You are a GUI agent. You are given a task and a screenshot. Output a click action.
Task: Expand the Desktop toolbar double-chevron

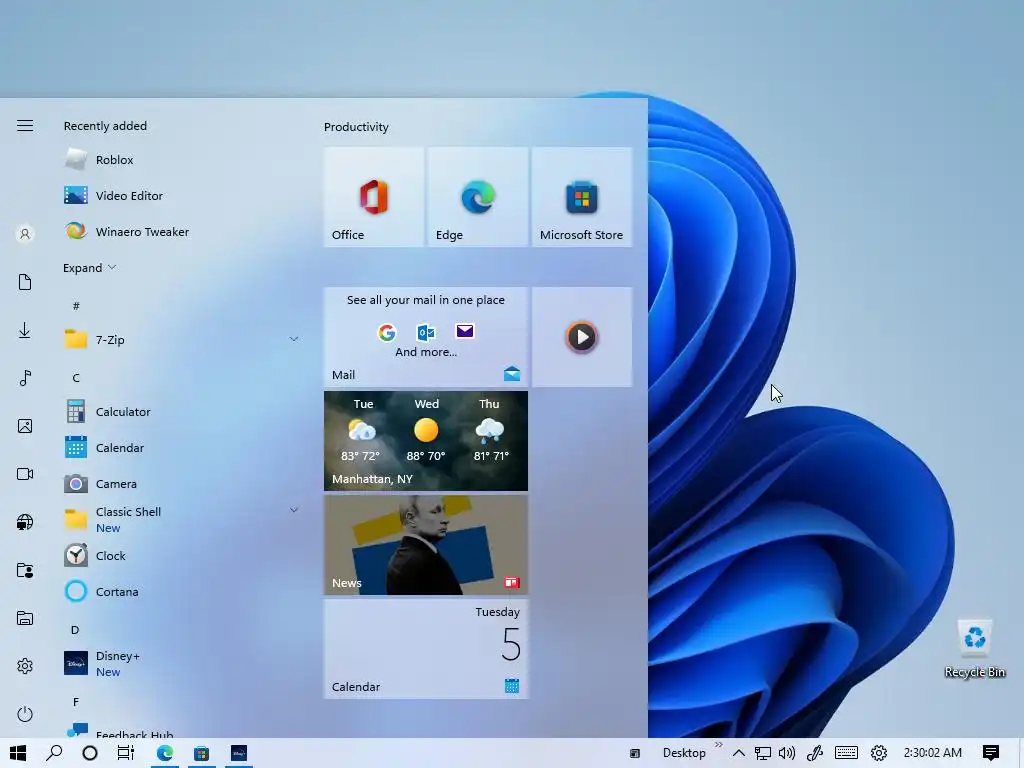tap(718, 744)
